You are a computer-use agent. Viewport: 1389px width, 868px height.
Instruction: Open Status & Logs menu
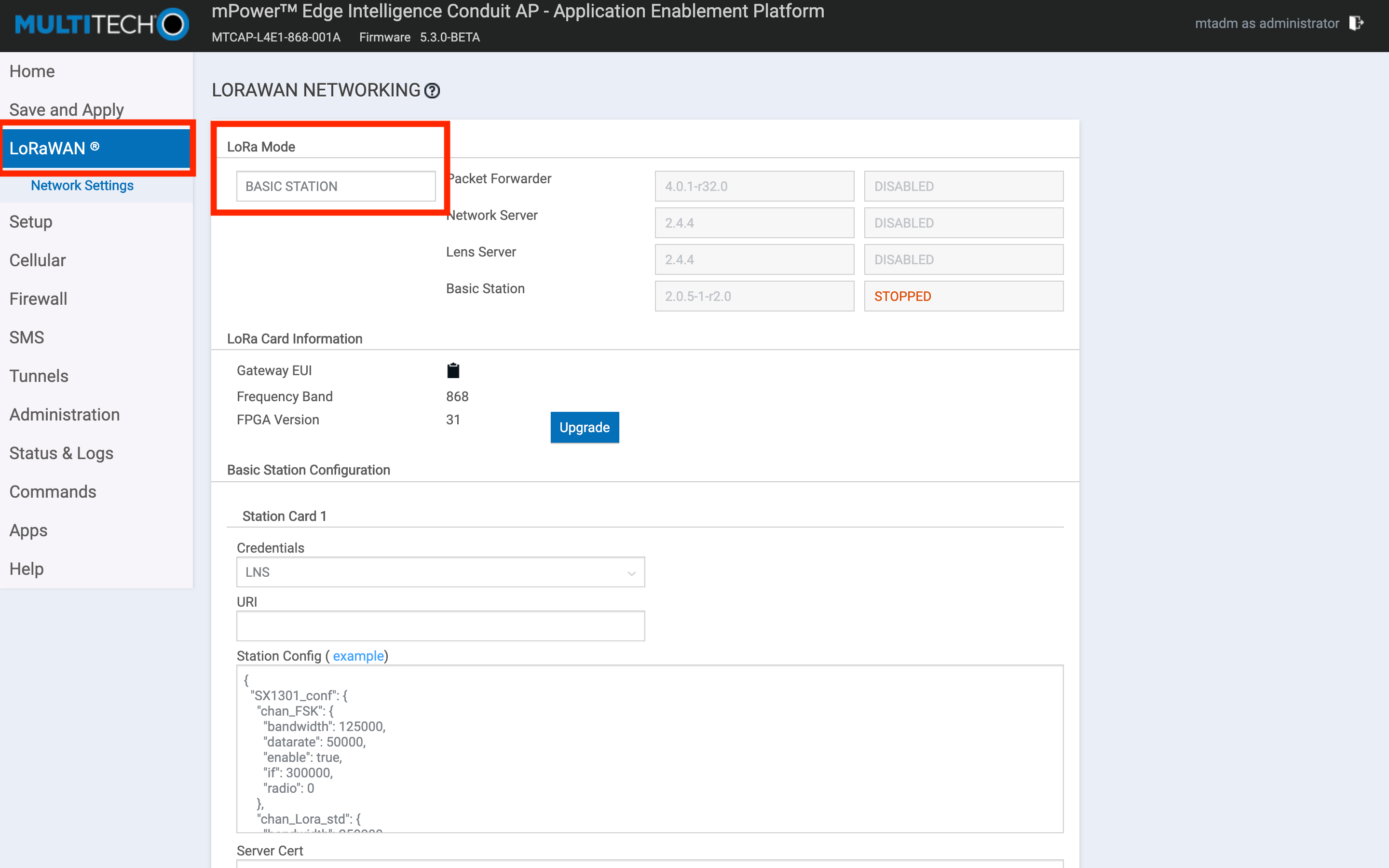pos(61,453)
